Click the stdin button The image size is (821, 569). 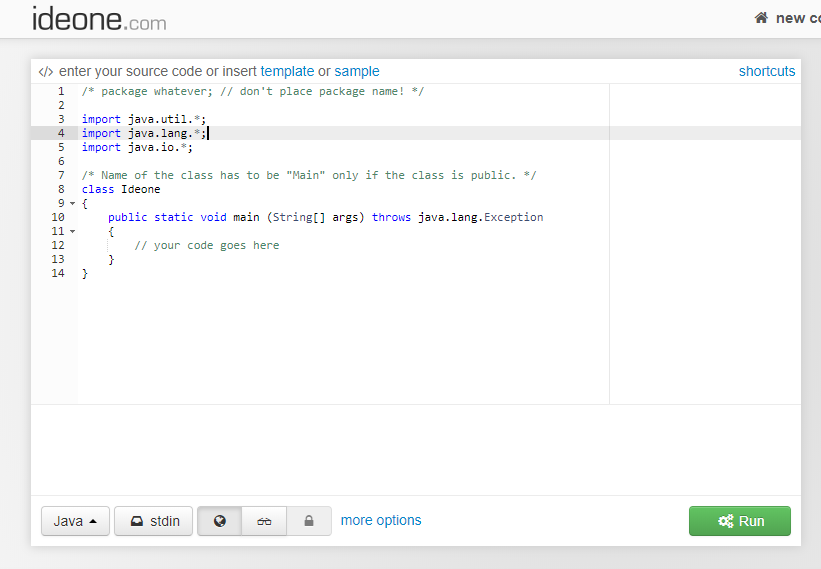pos(153,521)
